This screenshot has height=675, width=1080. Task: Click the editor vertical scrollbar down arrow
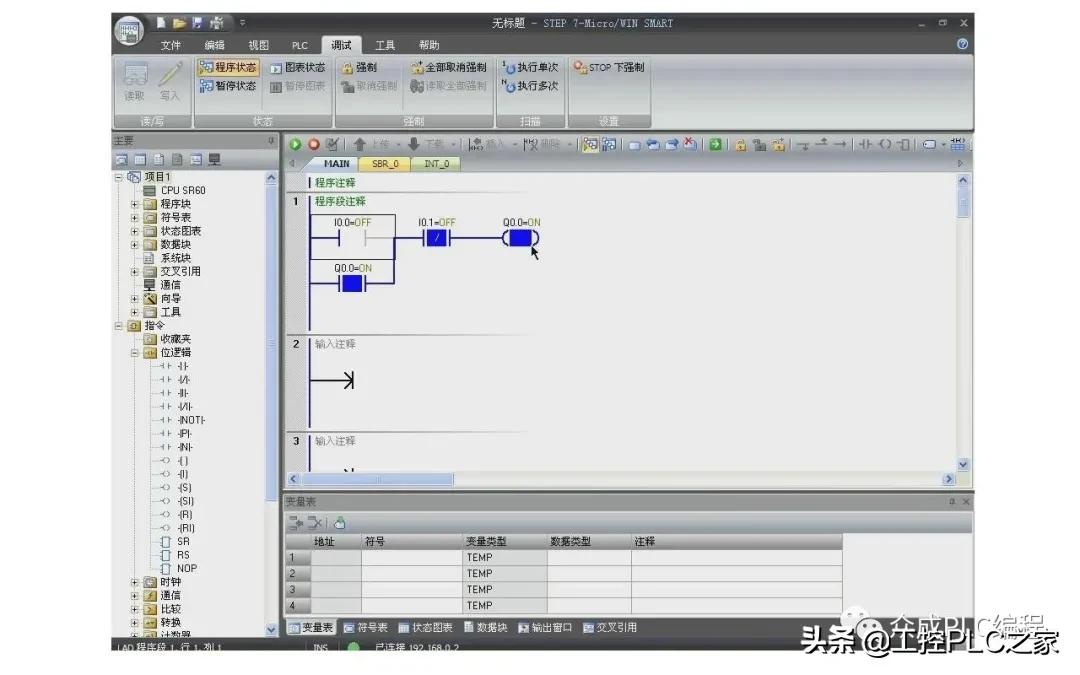point(963,464)
